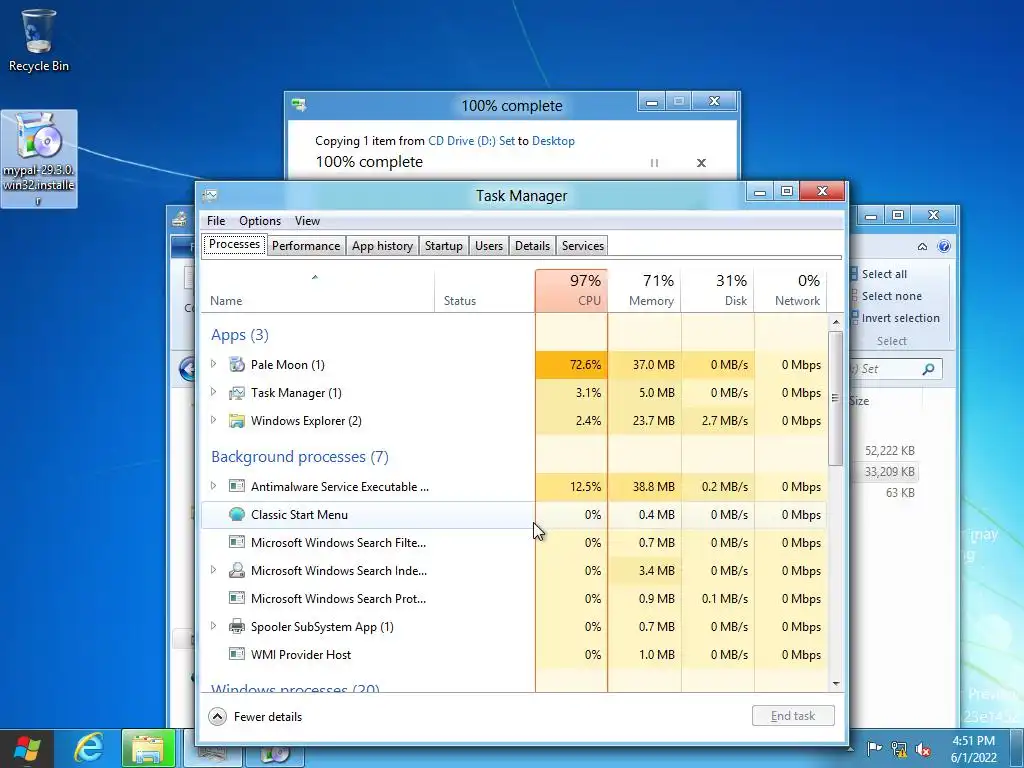Cancel the copy with the X button
This screenshot has height=768, width=1024.
[701, 163]
